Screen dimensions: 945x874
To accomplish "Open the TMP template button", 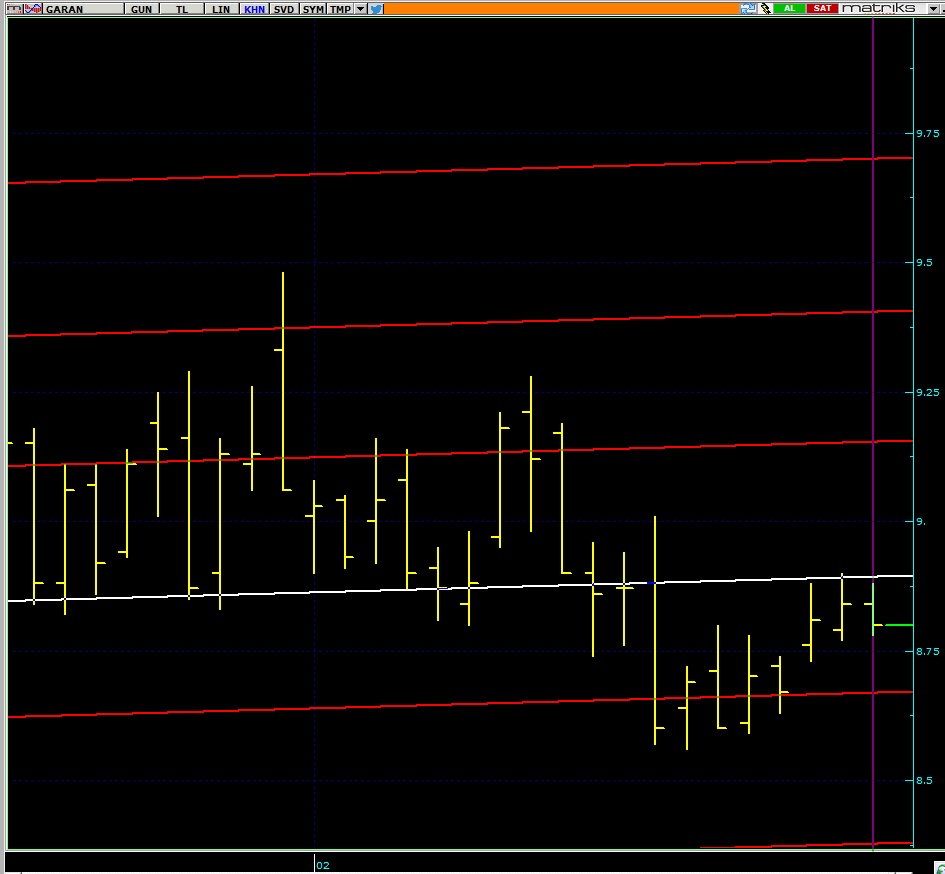I will (340, 9).
